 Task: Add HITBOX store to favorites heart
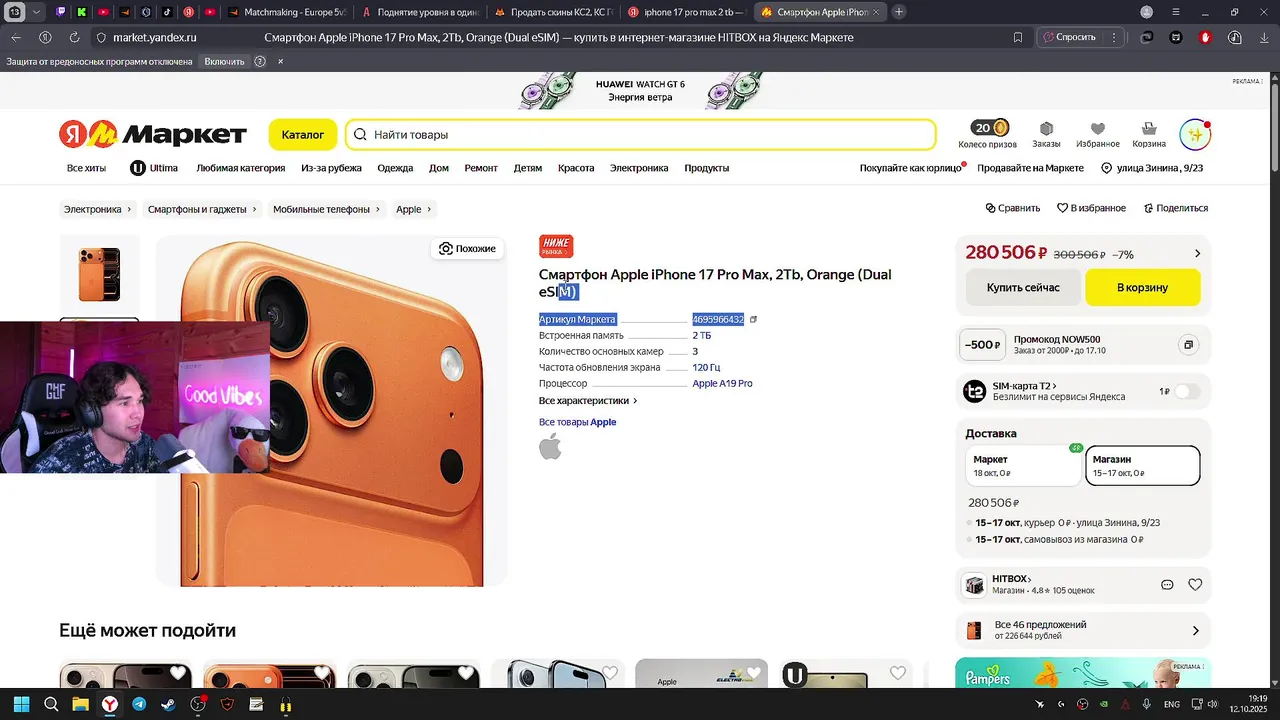coord(1195,585)
